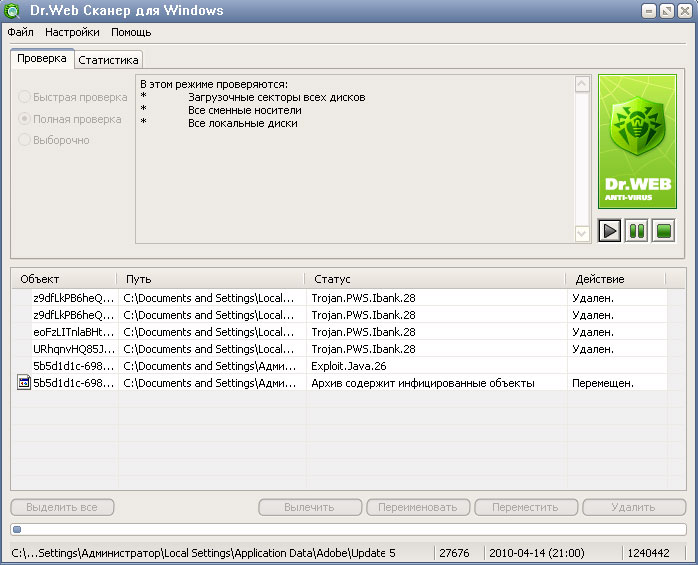The image size is (698, 565).
Task: Click 'Все сменные носители' line
Action: (244, 110)
